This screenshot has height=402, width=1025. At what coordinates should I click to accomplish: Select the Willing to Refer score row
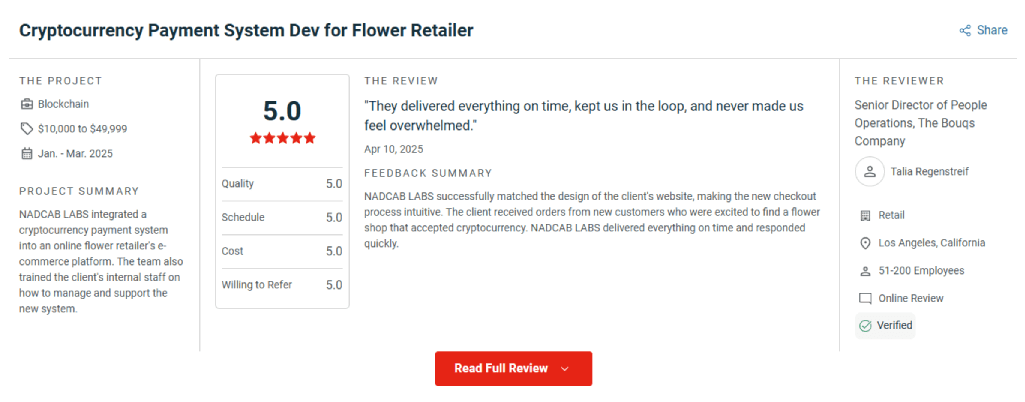[x=282, y=285]
